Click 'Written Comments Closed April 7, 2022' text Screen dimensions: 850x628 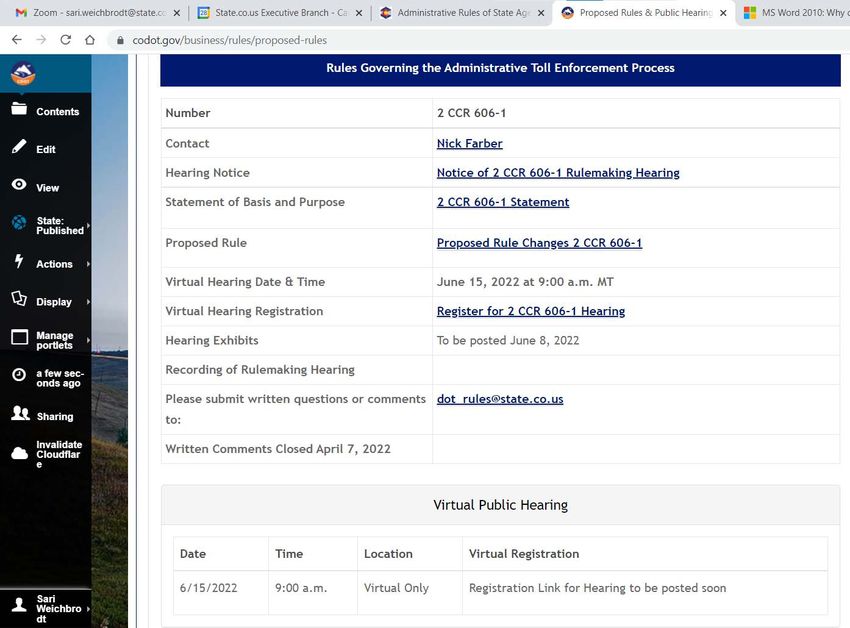tap(278, 449)
